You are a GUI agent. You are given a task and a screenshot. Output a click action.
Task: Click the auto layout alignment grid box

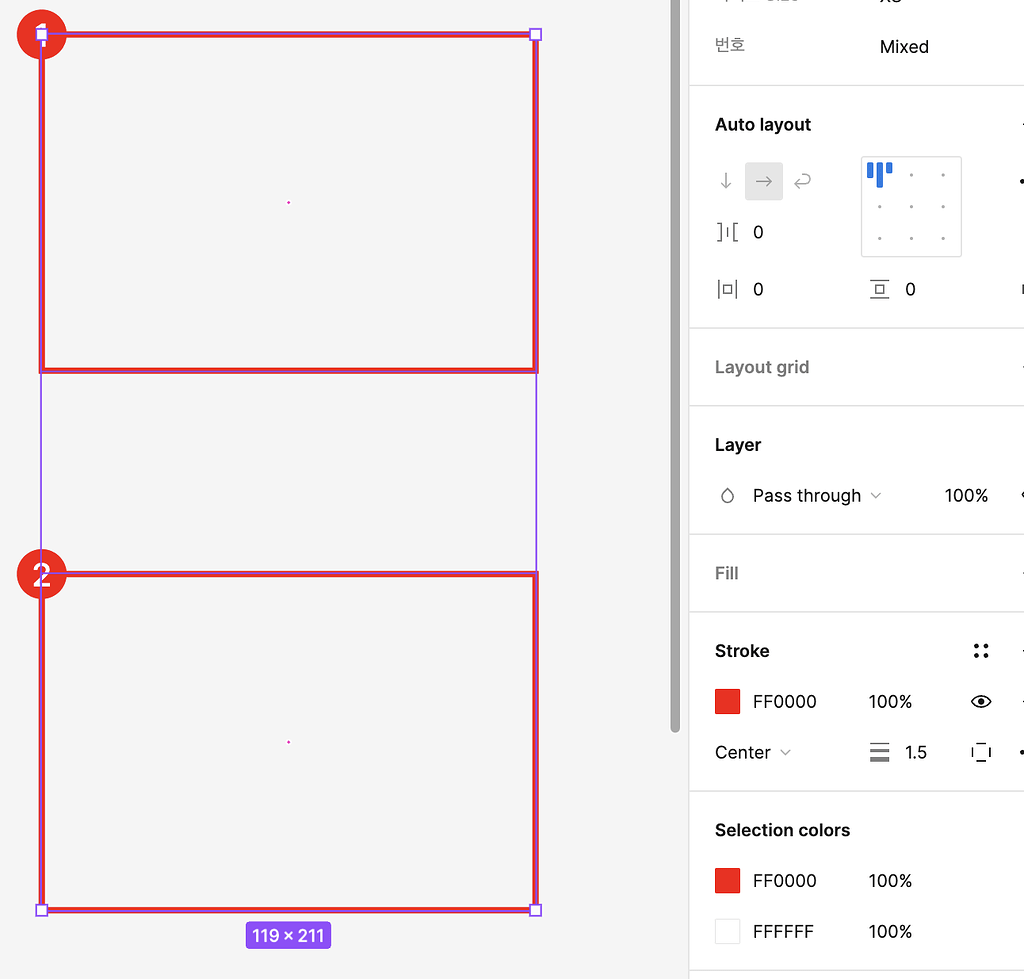(x=911, y=207)
